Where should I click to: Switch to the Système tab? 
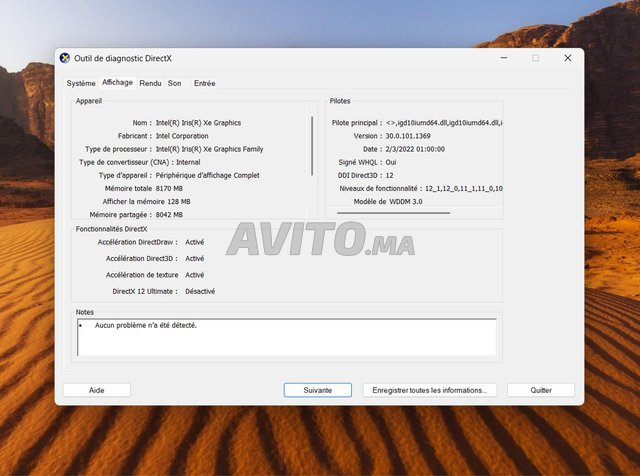81,83
